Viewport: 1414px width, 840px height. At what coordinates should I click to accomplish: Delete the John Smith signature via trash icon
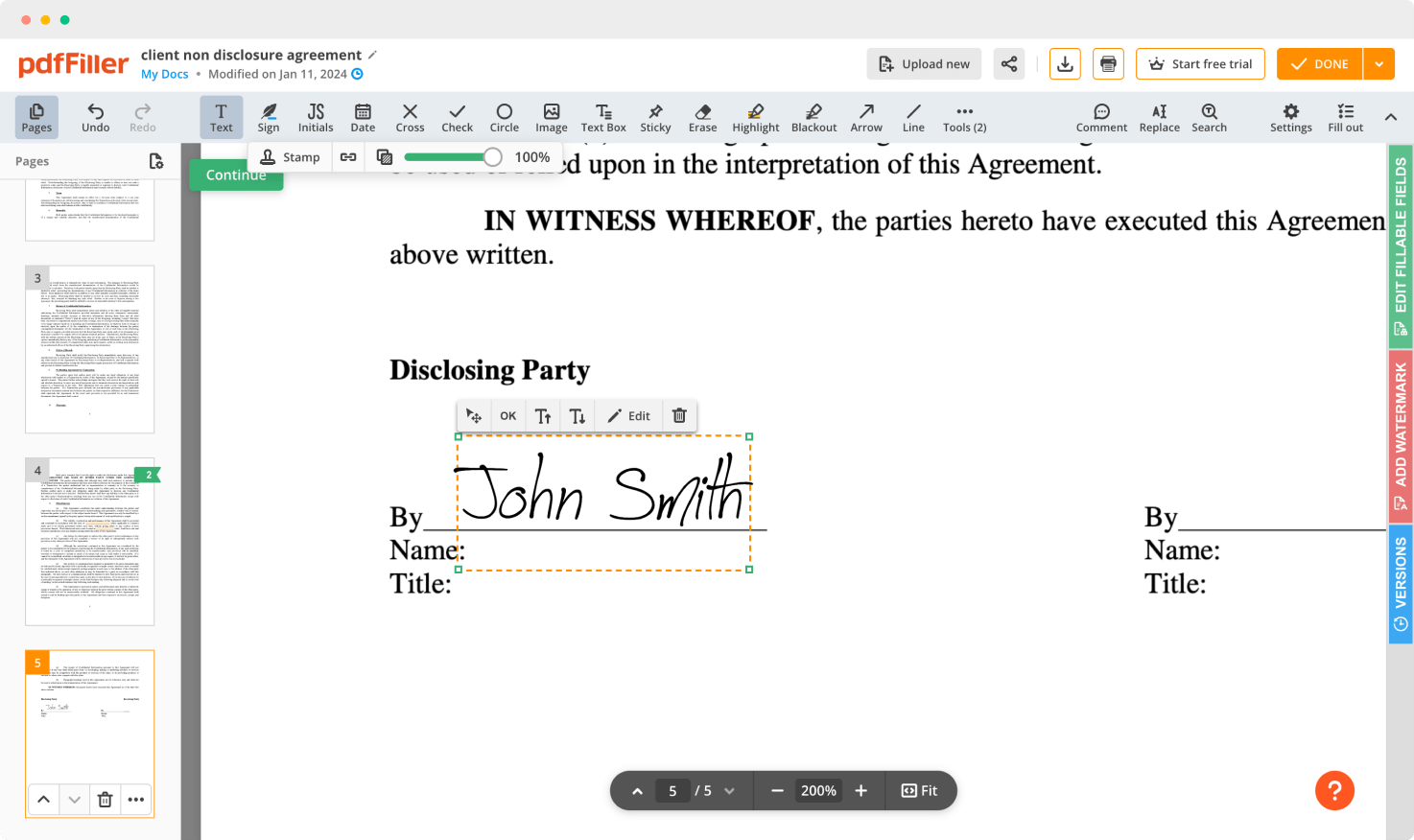[679, 415]
